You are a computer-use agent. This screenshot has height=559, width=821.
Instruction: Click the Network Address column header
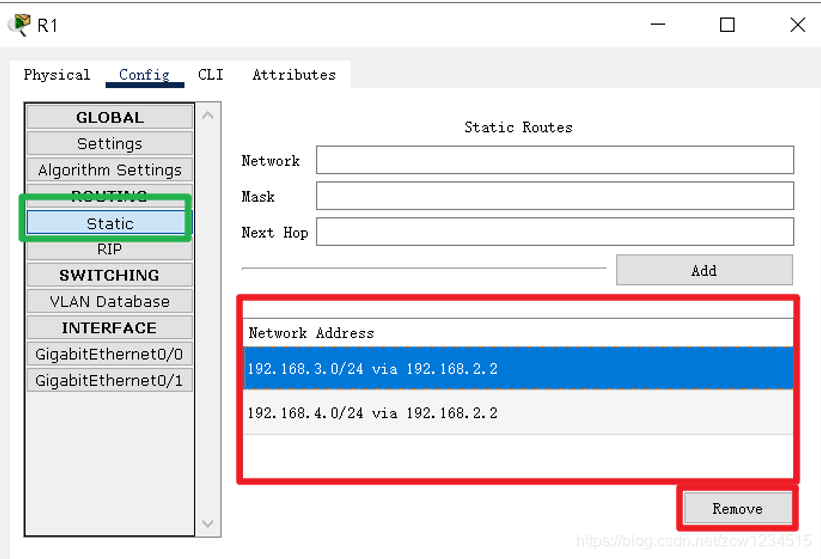518,333
